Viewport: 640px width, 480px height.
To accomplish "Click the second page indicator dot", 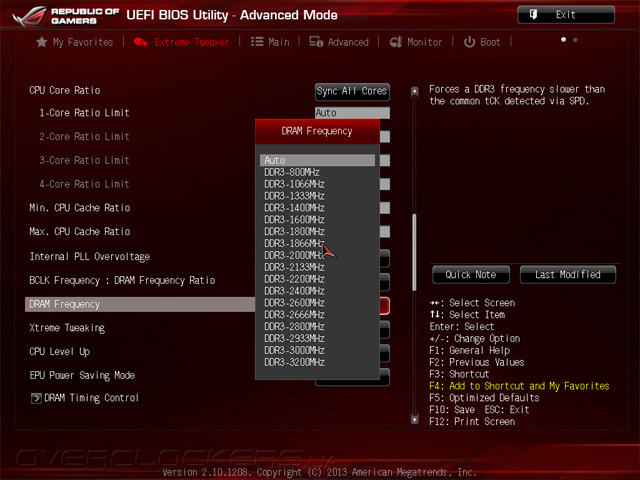I will click(576, 40).
